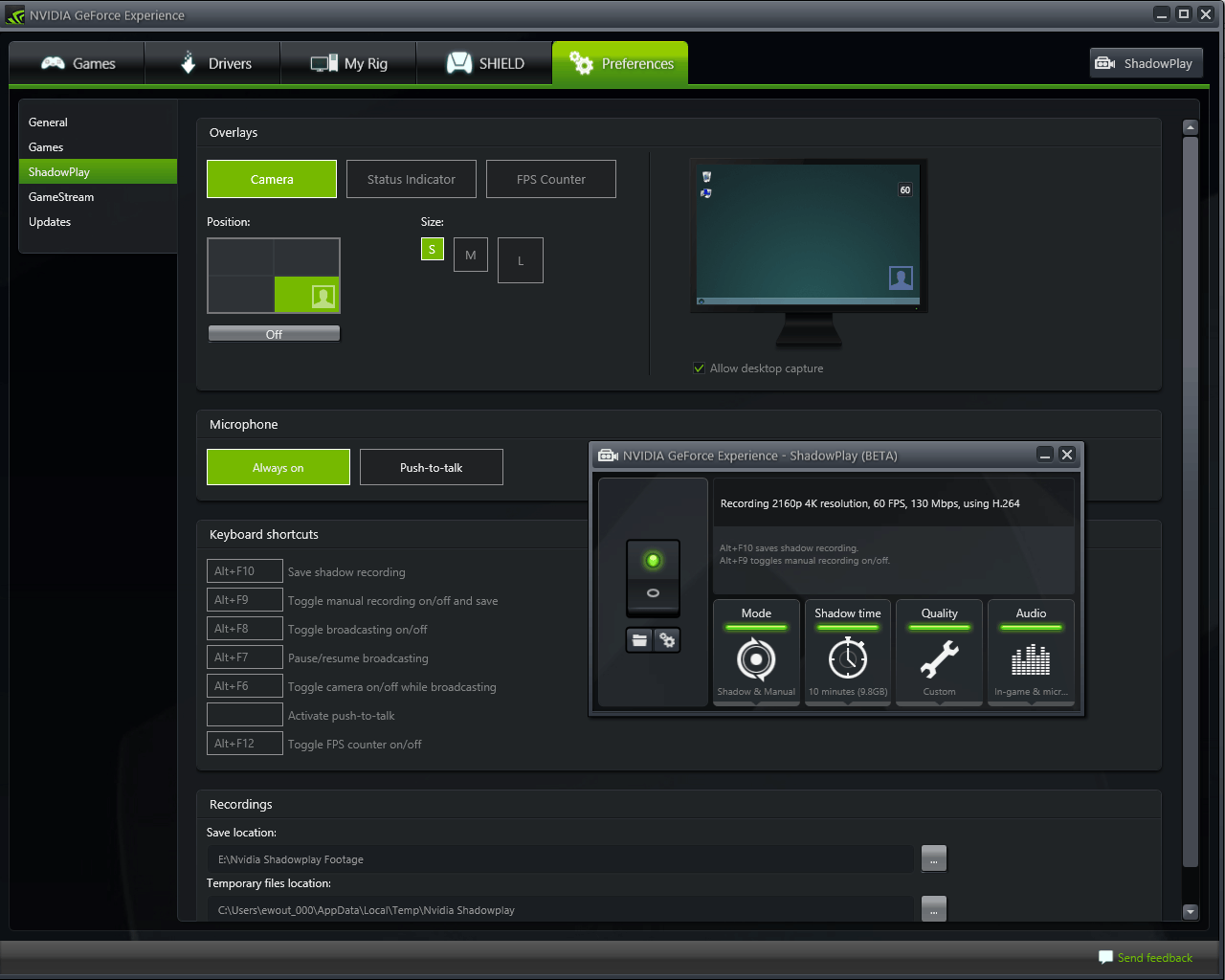Click the Mode shadow & manual icon
The image size is (1225, 980).
coord(756,658)
